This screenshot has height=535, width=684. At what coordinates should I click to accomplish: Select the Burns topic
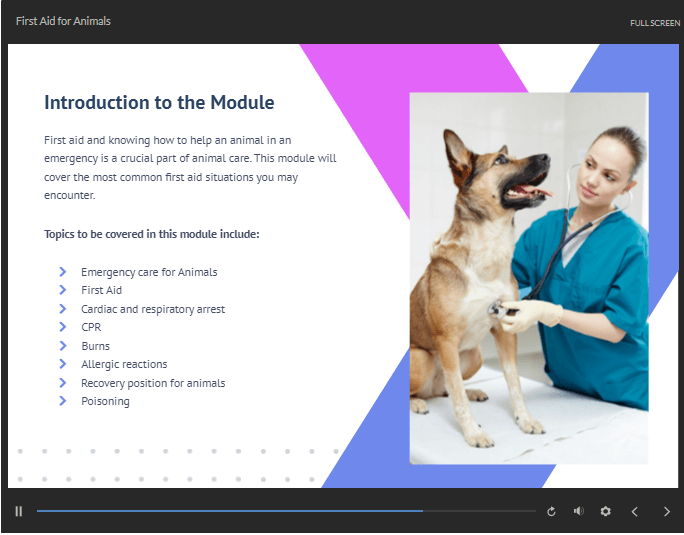click(x=95, y=346)
